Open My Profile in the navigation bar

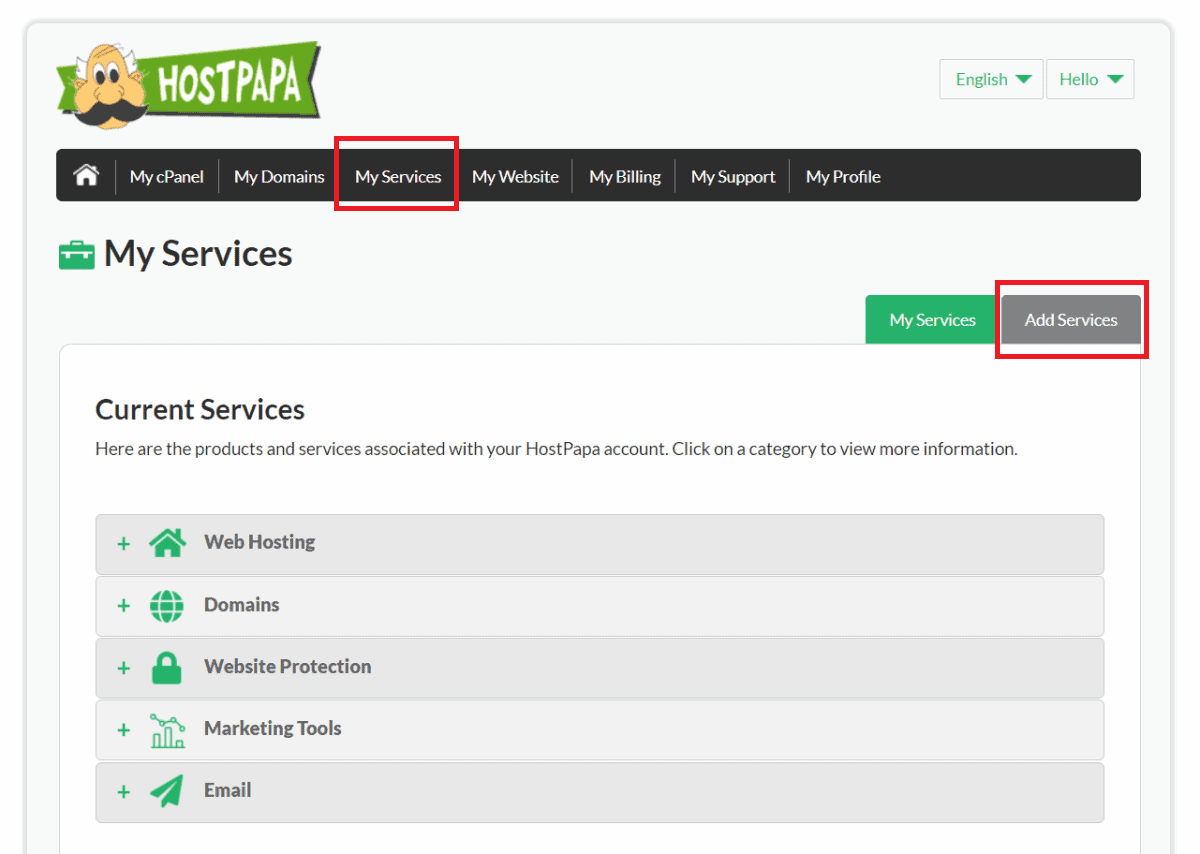tap(843, 176)
